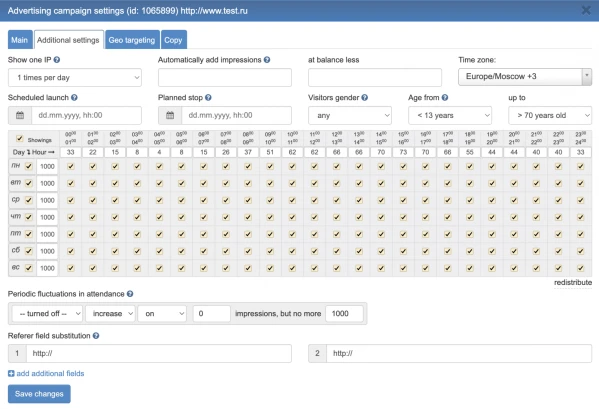Click the Planned stop date field

click(236, 115)
